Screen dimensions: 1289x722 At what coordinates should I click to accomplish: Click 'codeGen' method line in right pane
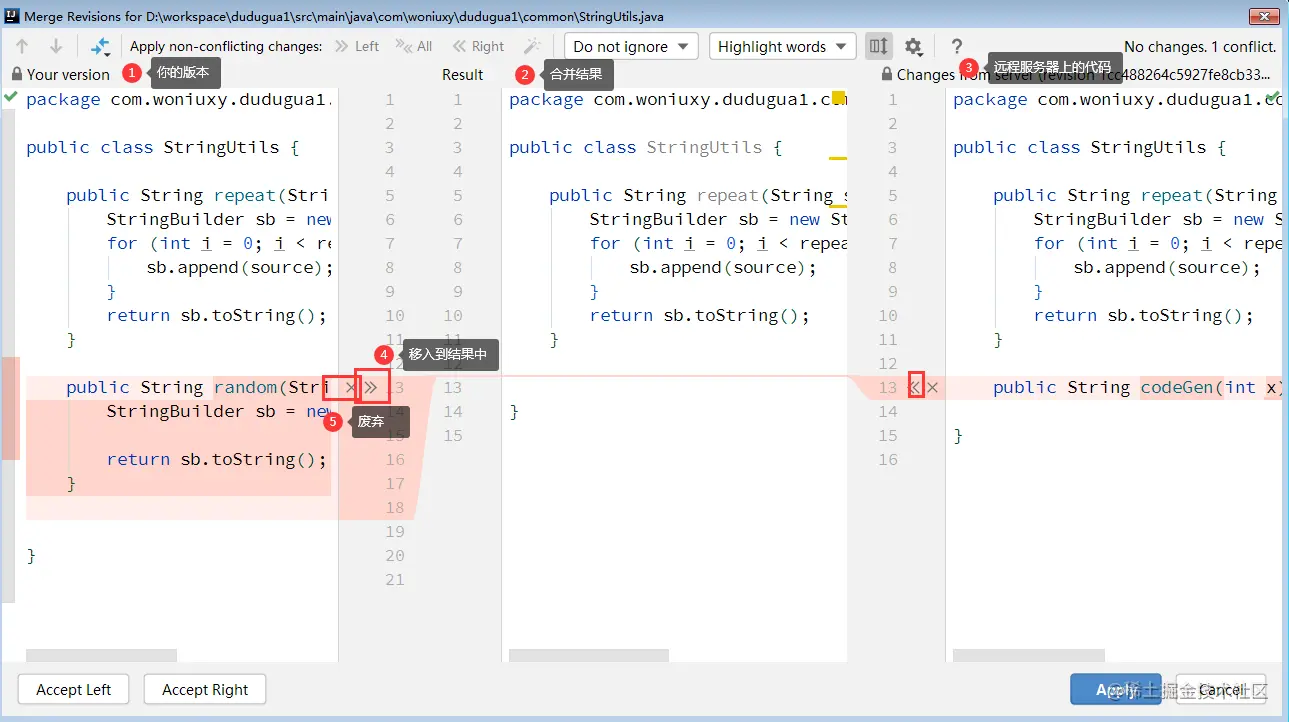[1136, 387]
